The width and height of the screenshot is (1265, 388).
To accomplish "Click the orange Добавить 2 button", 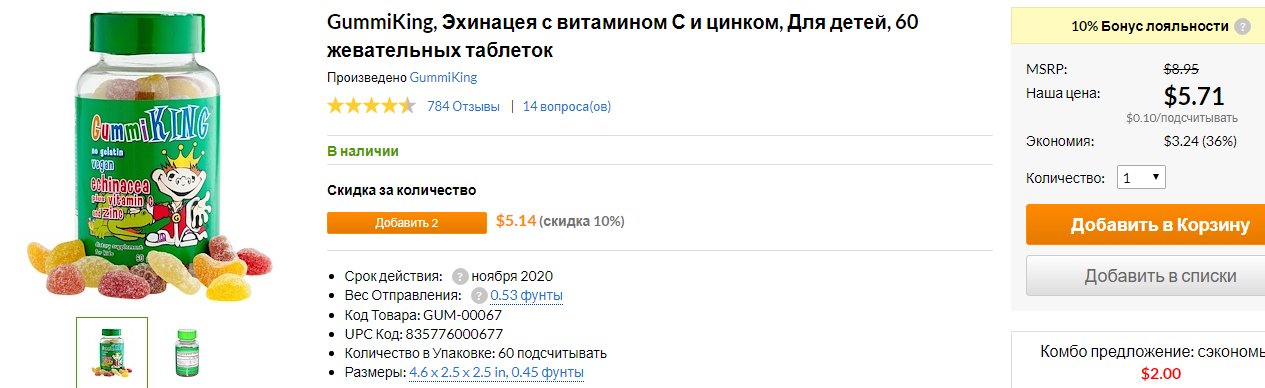I will [x=406, y=222].
